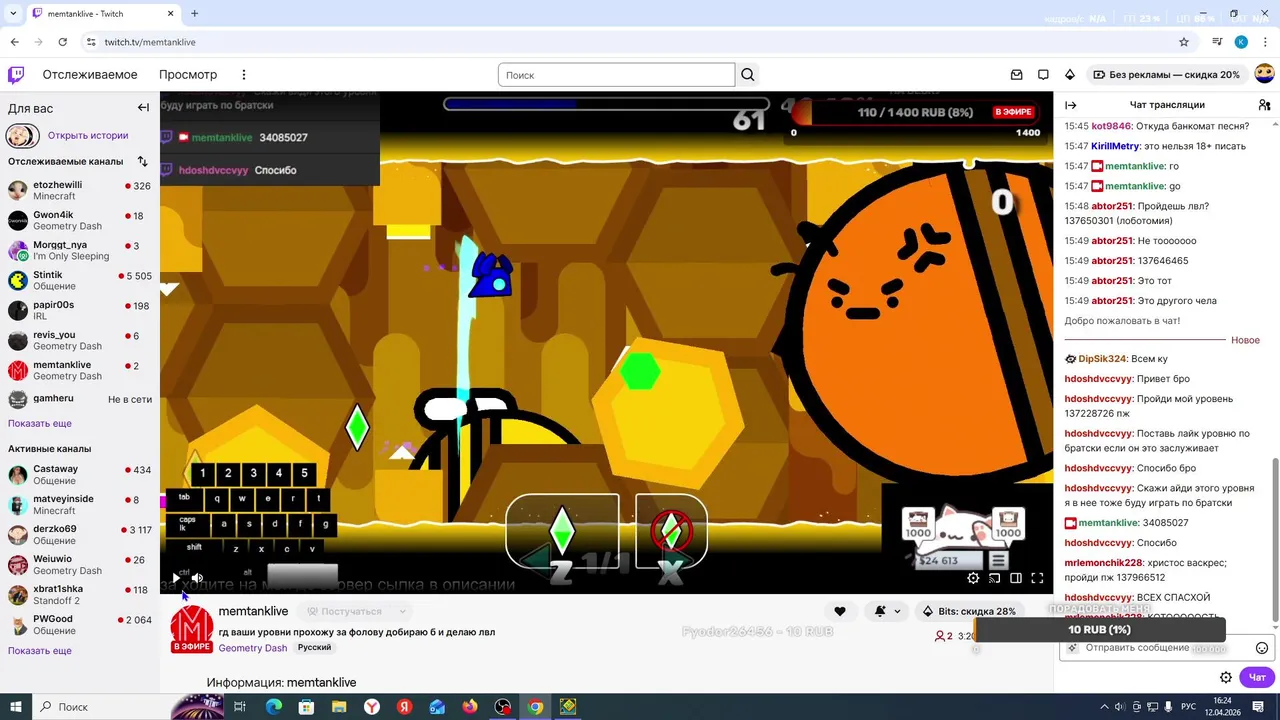This screenshot has height=720, width=1280.
Task: Open Microsoft Edge from taskbar
Action: (273, 707)
